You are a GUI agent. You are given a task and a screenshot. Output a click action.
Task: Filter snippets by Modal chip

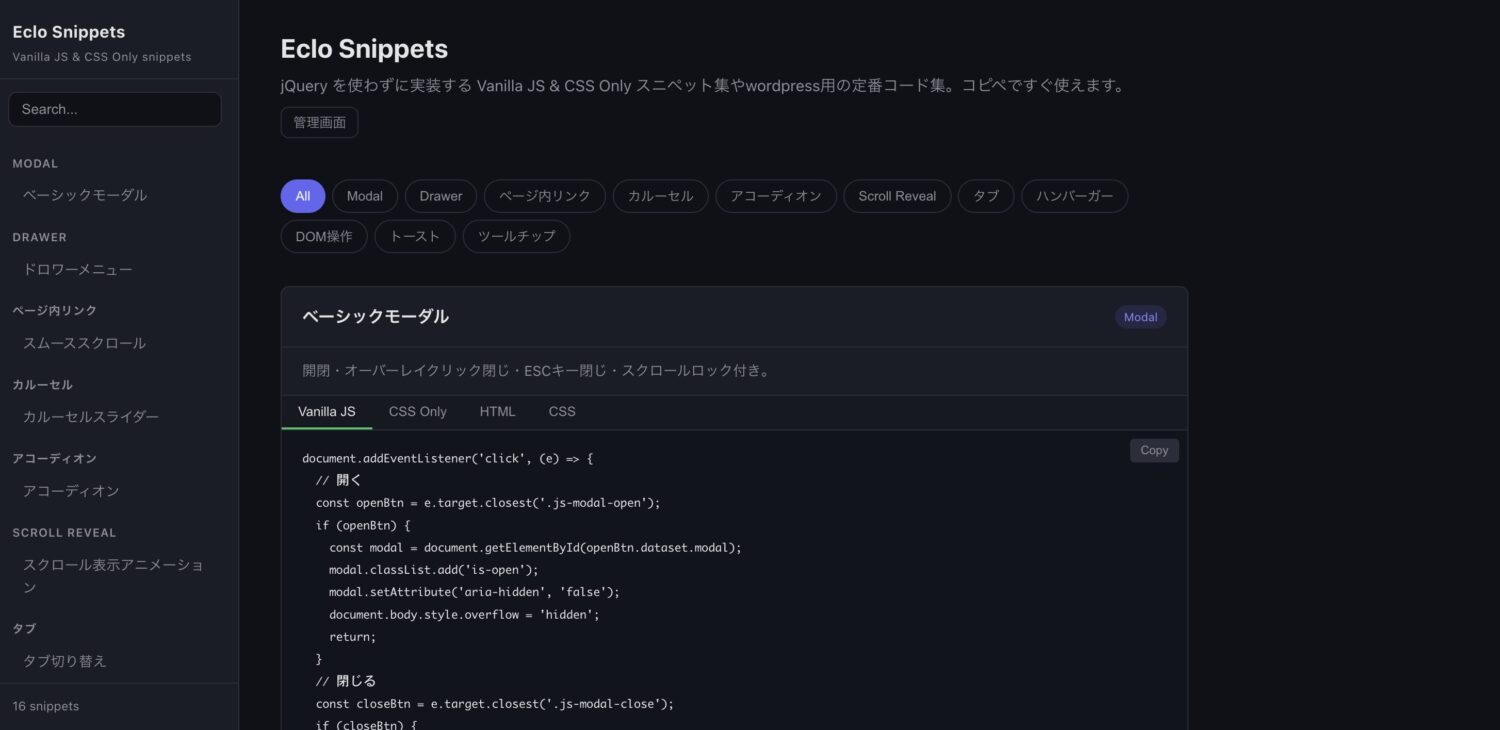(x=364, y=196)
